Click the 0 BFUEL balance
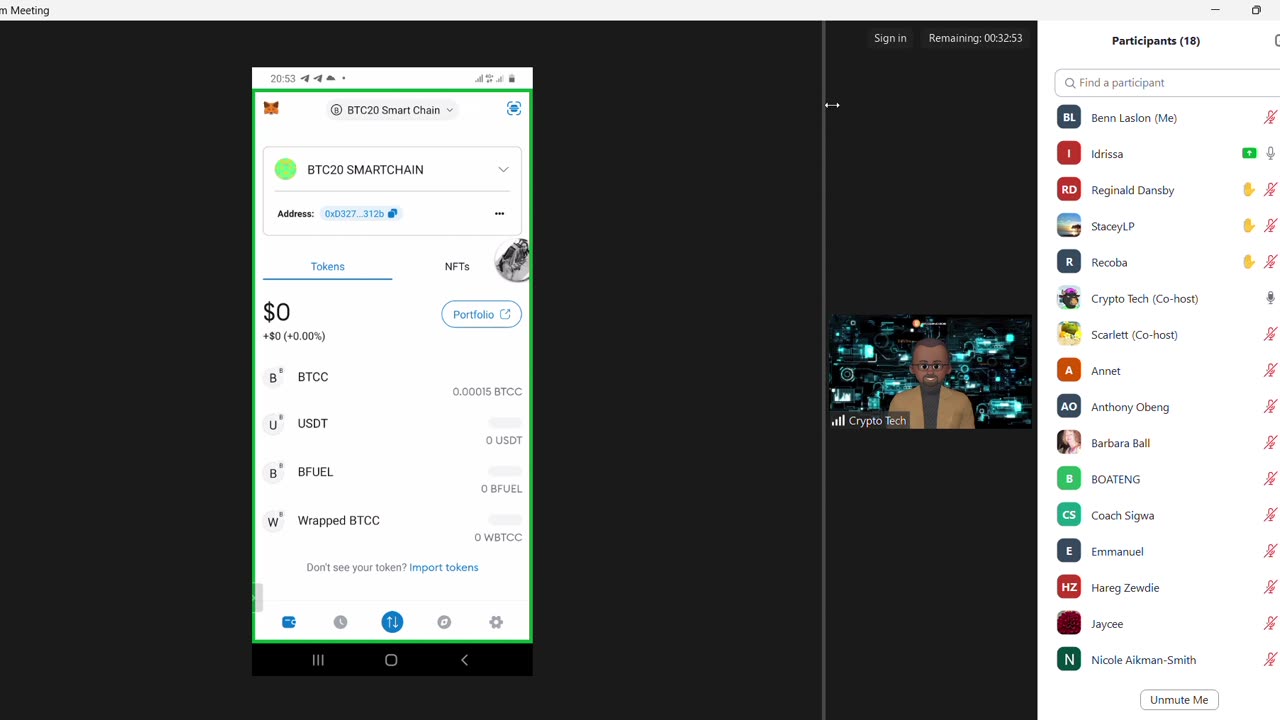1280x720 pixels. click(501, 489)
